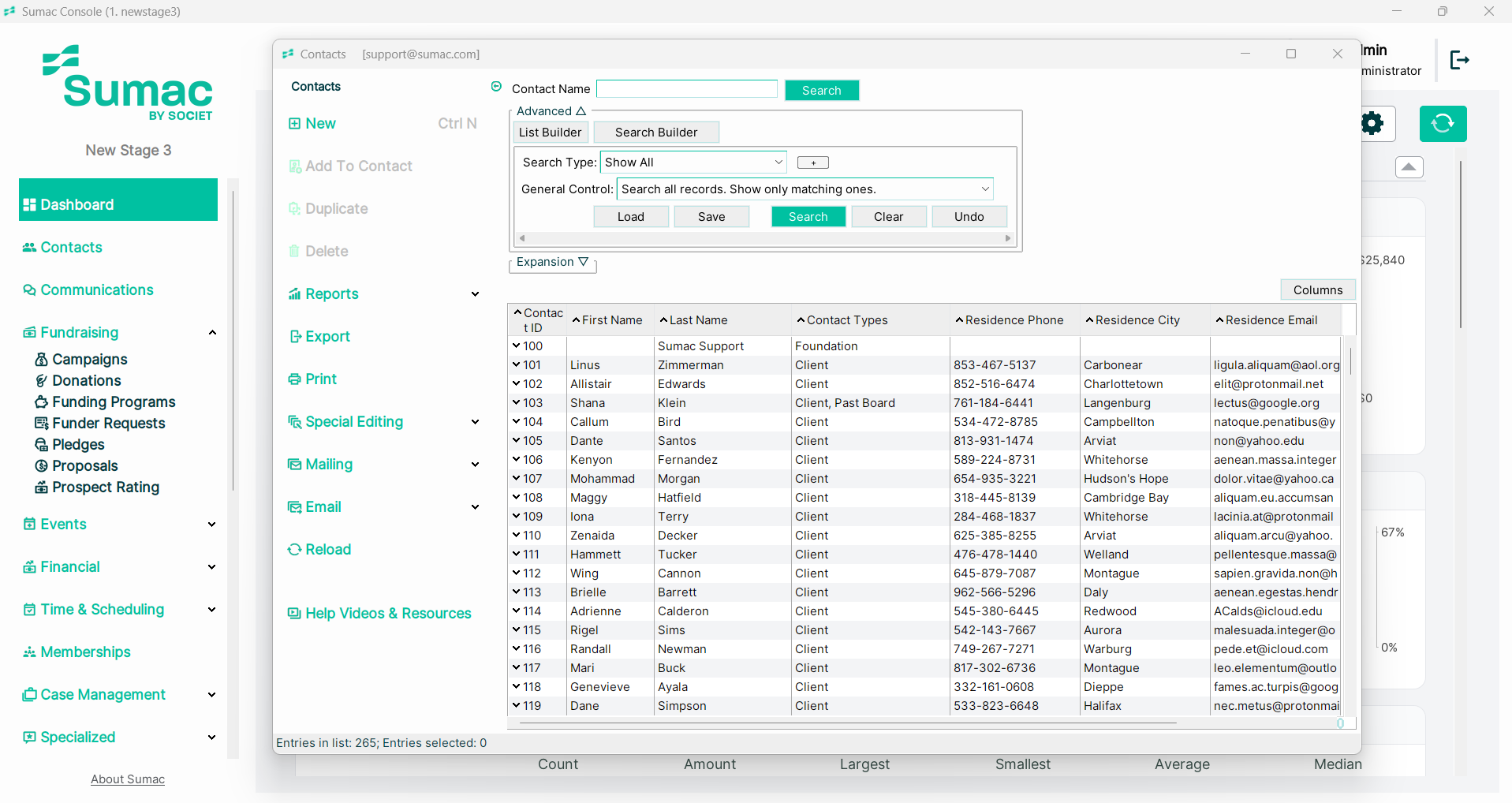Open the About Sumac link
The image size is (1512, 803).
click(128, 779)
